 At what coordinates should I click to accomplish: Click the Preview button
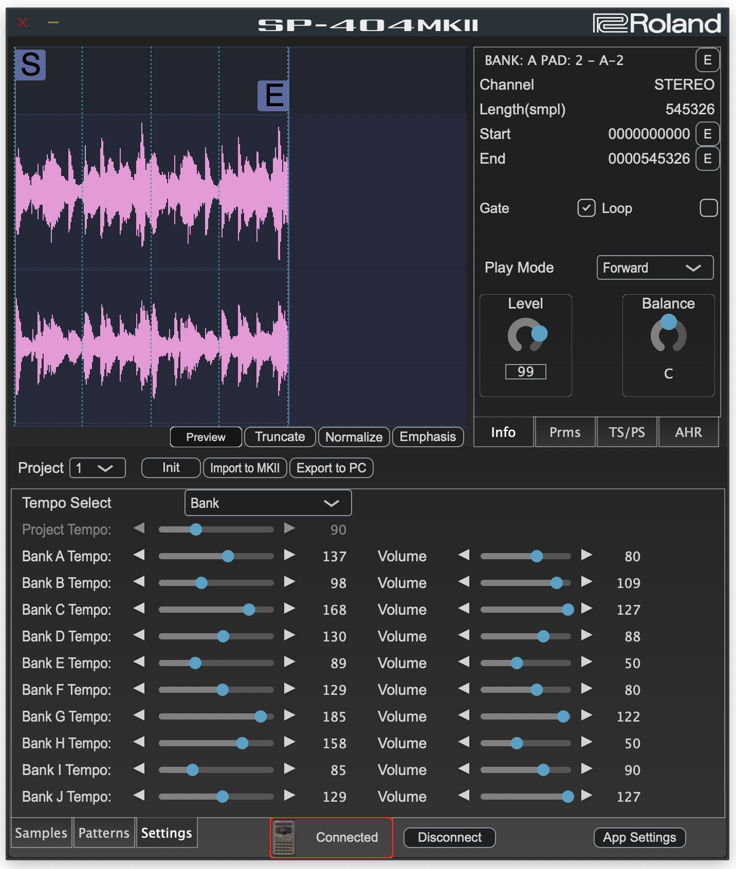point(206,437)
